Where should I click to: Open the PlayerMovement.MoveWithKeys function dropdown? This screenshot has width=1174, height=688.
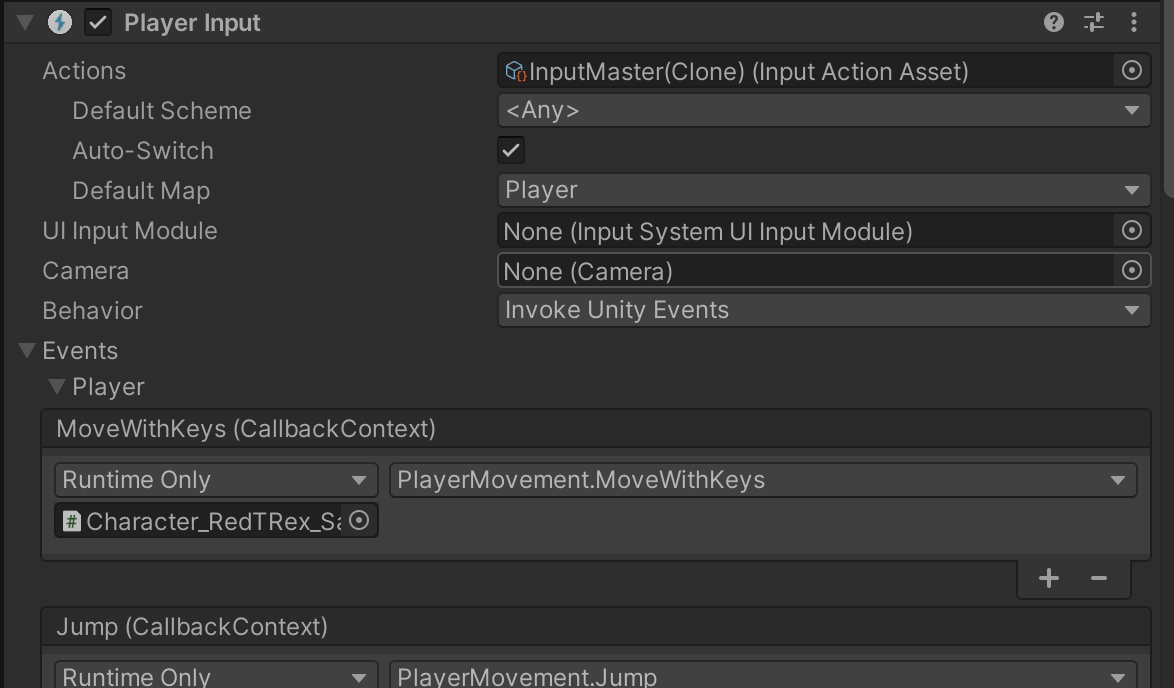(762, 480)
